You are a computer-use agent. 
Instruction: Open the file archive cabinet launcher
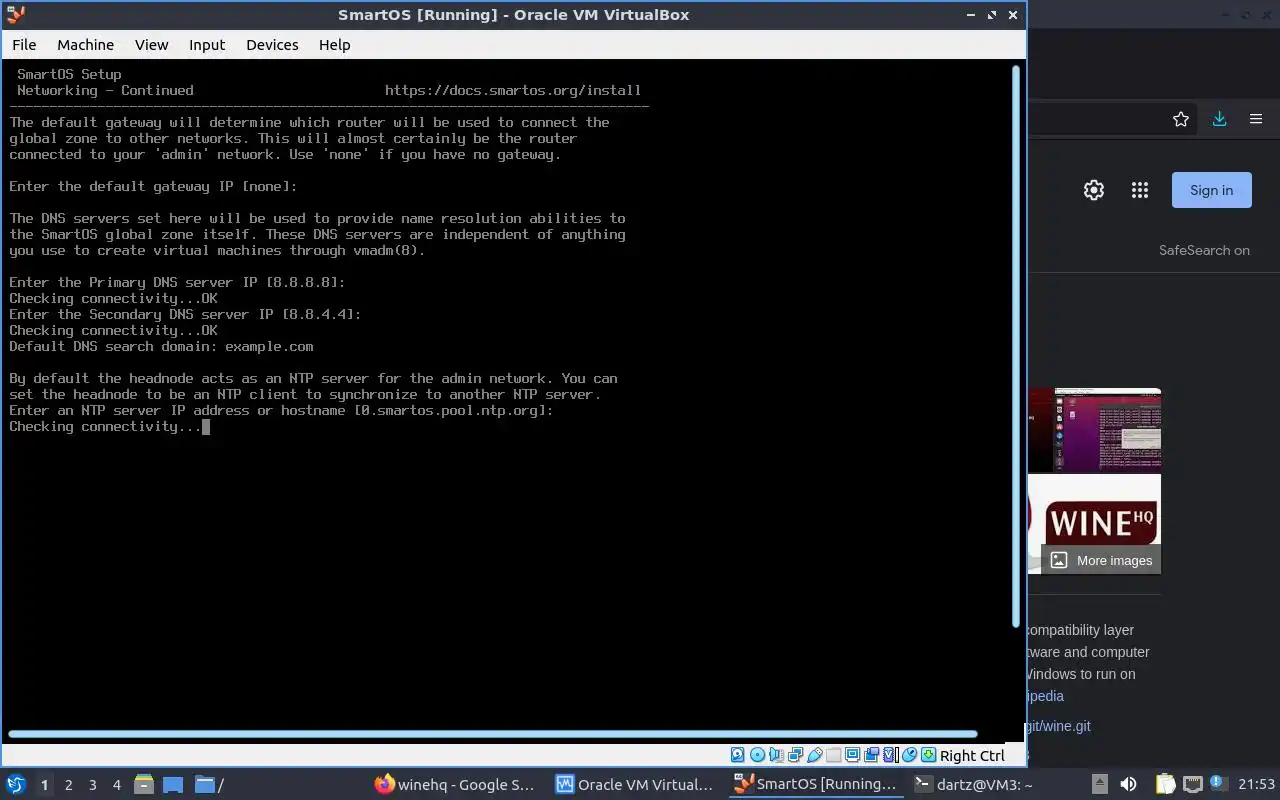pyautogui.click(x=143, y=784)
